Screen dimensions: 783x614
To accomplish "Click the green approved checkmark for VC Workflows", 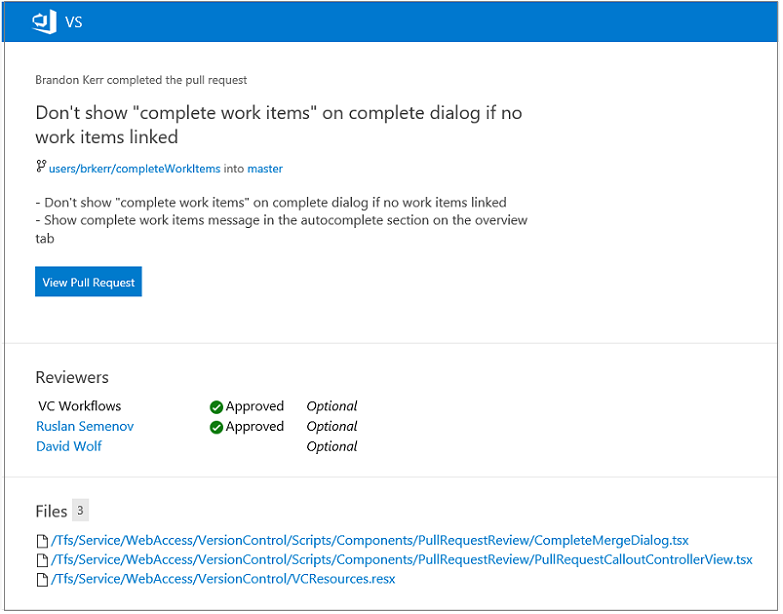I will [x=216, y=407].
